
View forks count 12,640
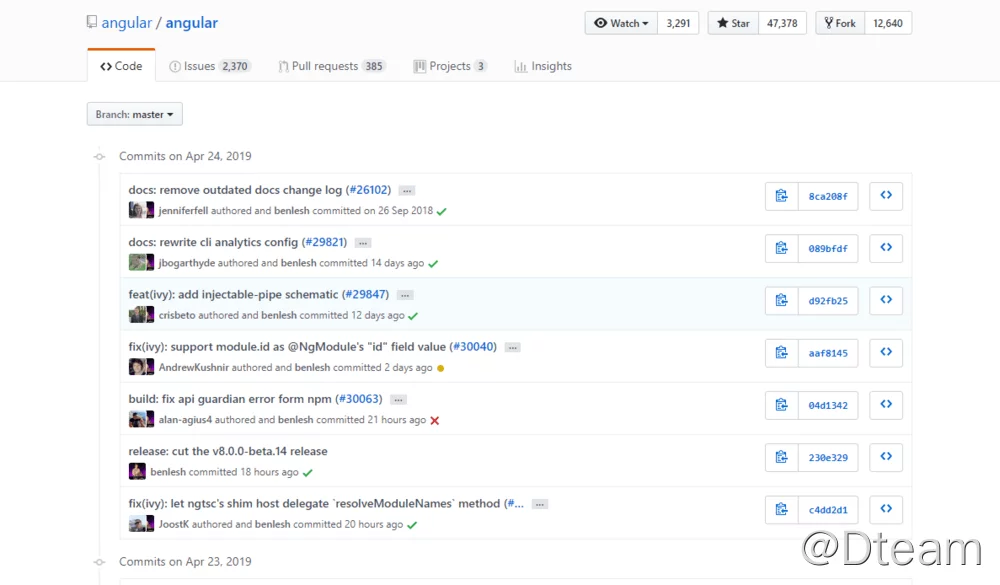click(888, 23)
